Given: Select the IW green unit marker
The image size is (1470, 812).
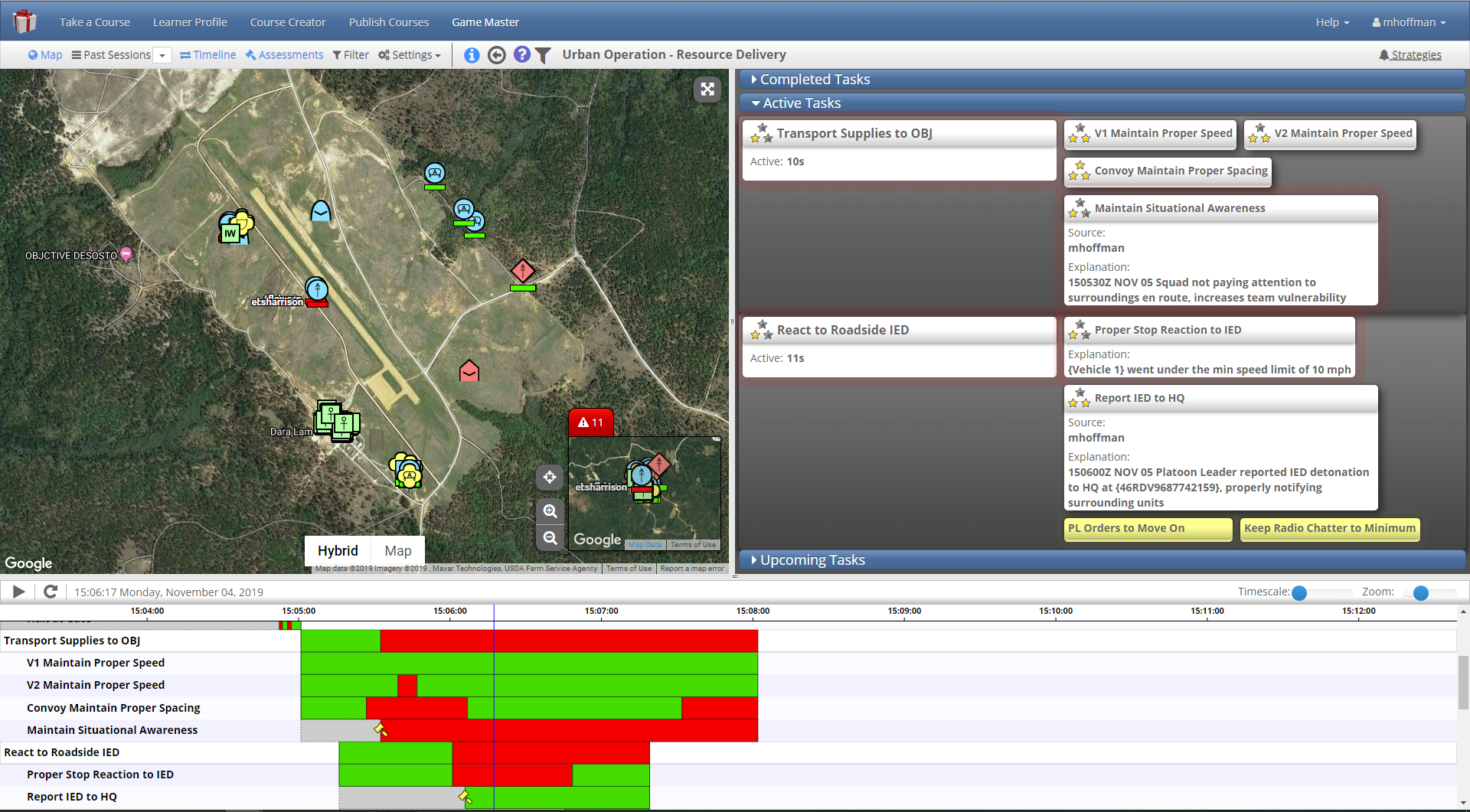Looking at the screenshot, I should tap(230, 233).
